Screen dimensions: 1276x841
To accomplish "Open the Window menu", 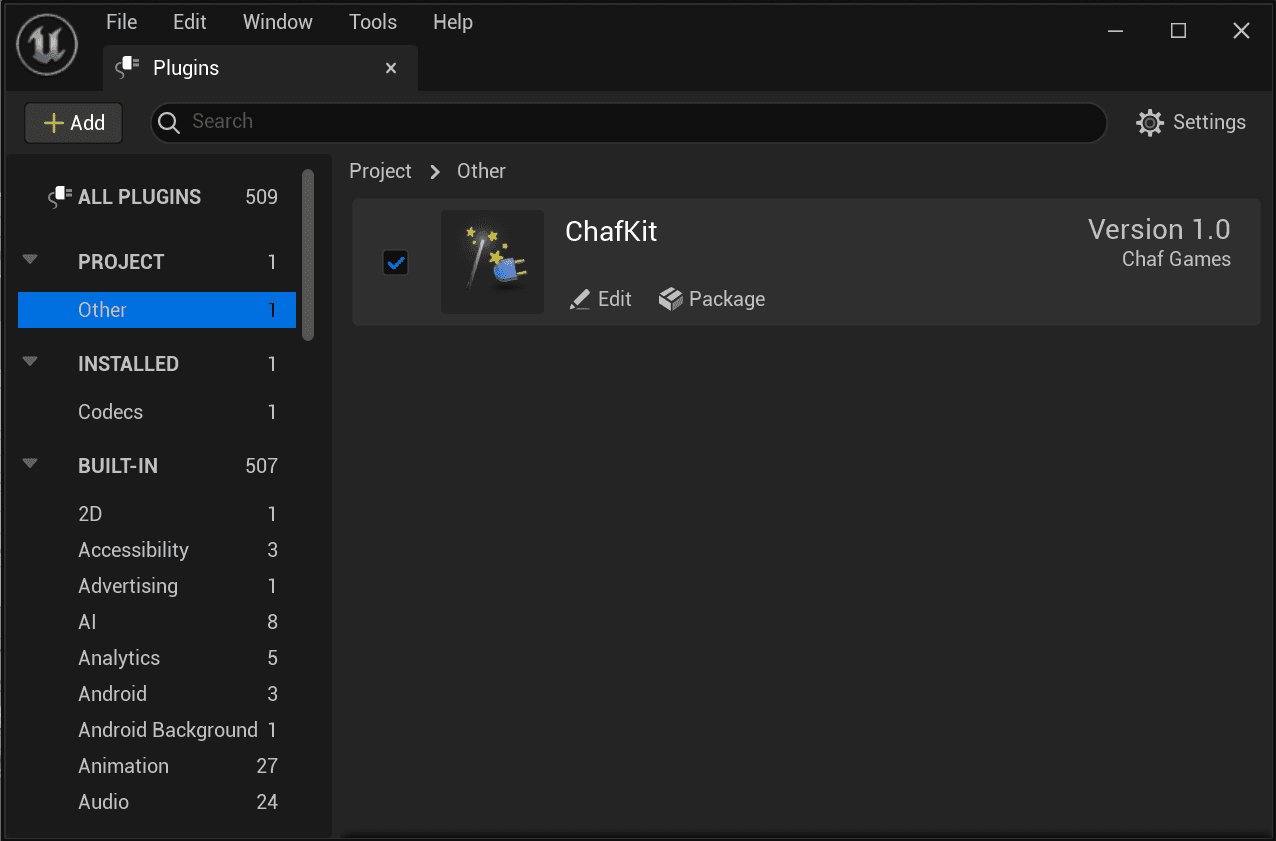I will [278, 22].
